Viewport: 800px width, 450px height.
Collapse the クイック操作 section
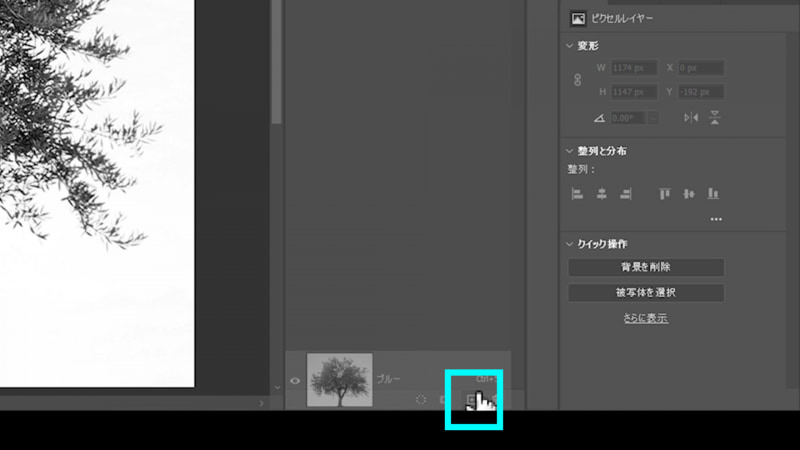[x=569, y=244]
